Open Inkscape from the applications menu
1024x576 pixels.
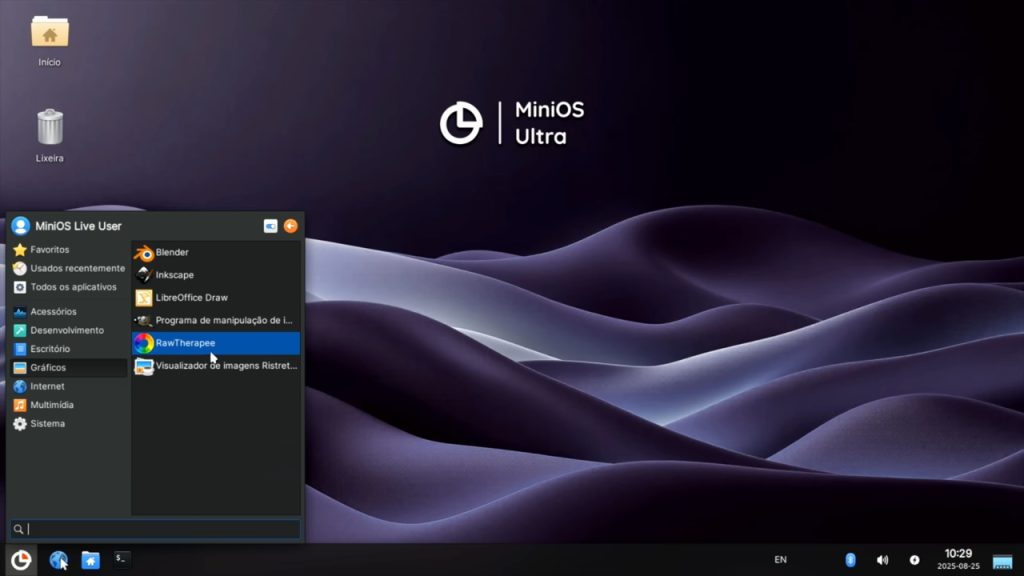click(x=174, y=275)
